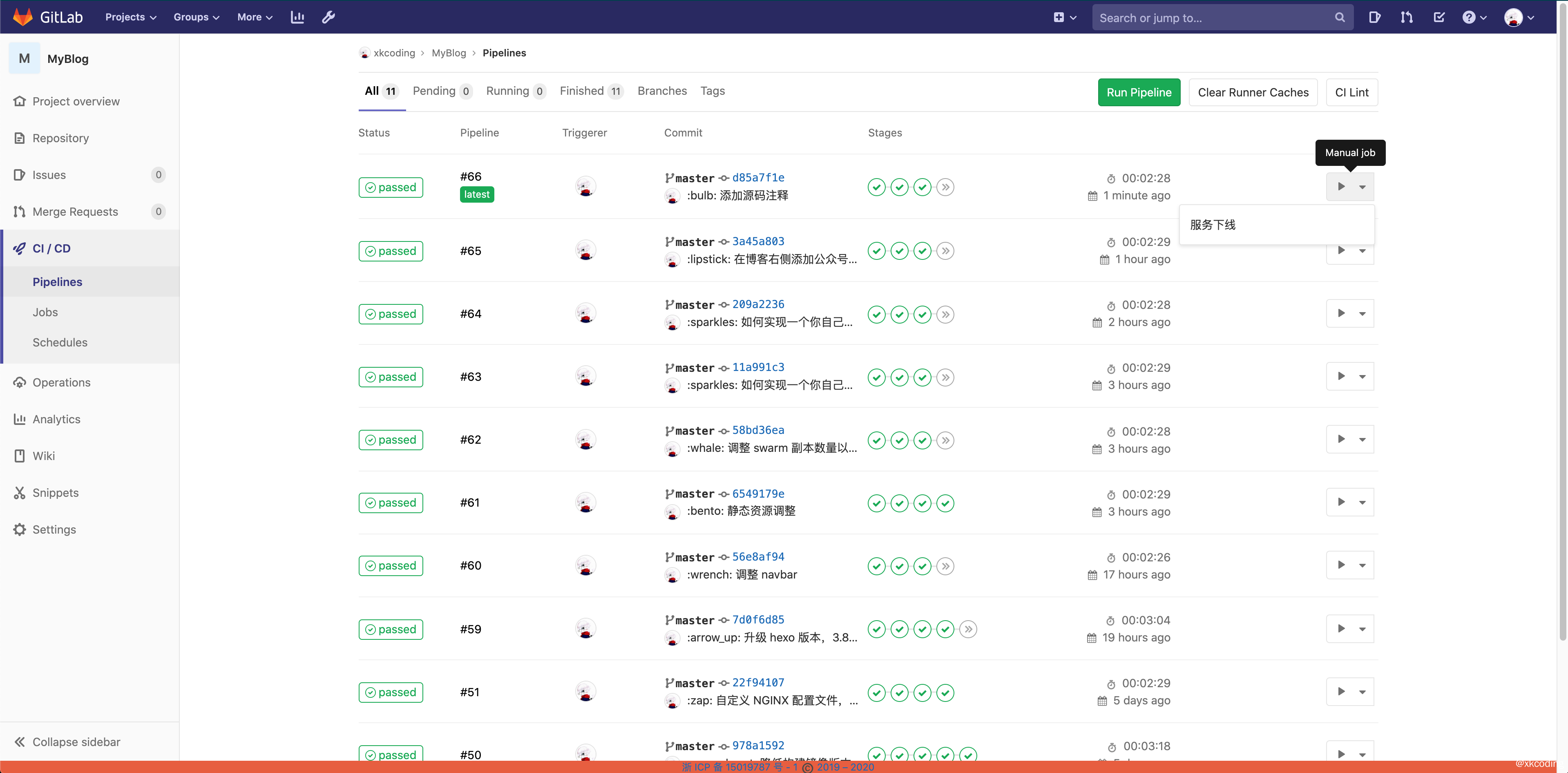Open Operations from the sidebar
The width and height of the screenshot is (1568, 773).
61,382
